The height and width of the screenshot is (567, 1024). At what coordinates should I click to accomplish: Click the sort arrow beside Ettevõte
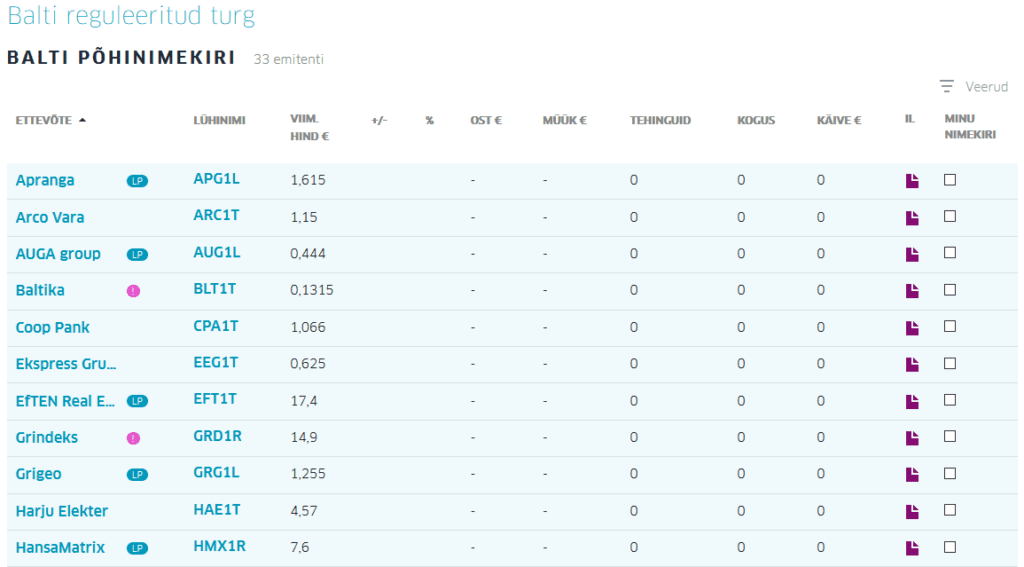pos(82,120)
